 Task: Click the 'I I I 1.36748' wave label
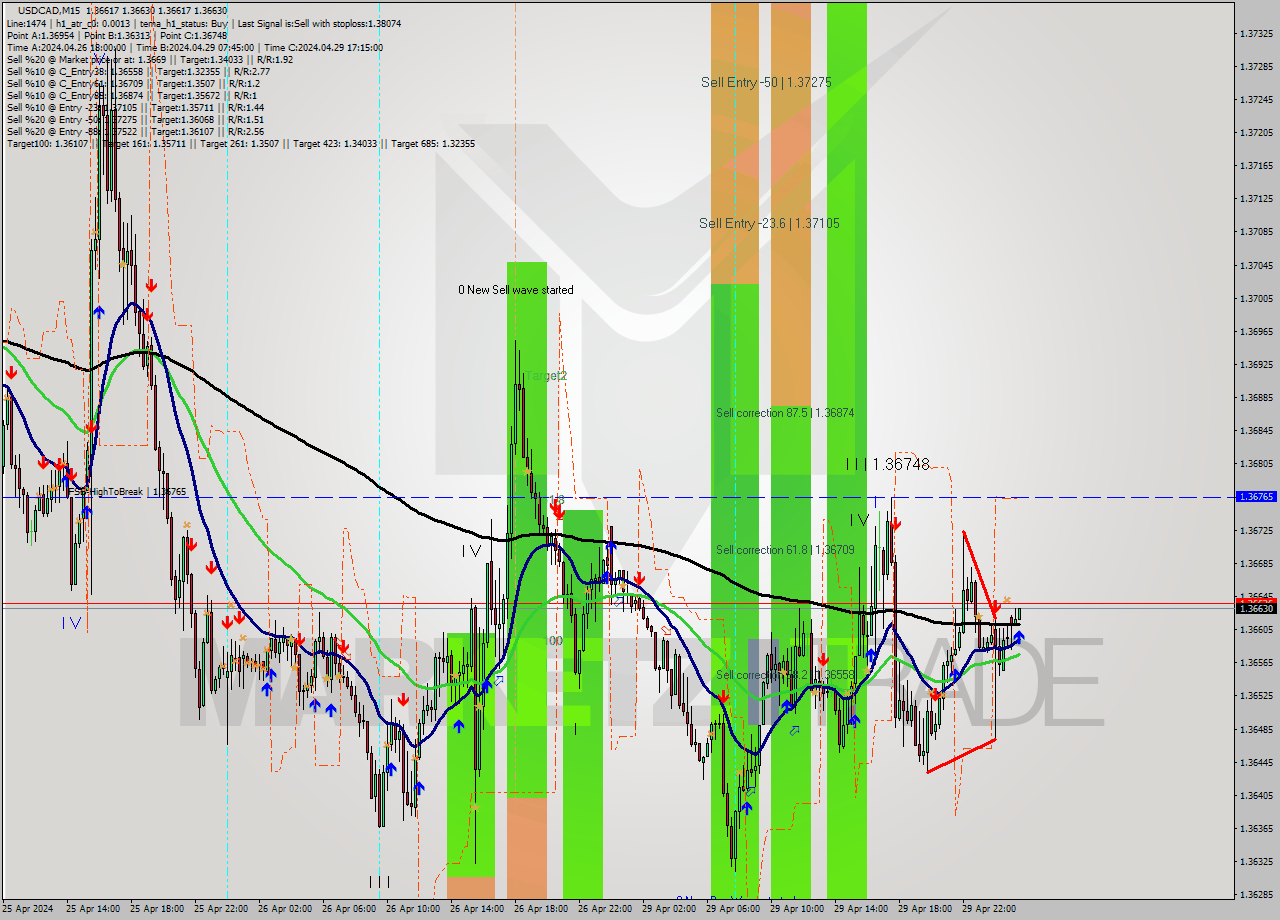[x=888, y=464]
